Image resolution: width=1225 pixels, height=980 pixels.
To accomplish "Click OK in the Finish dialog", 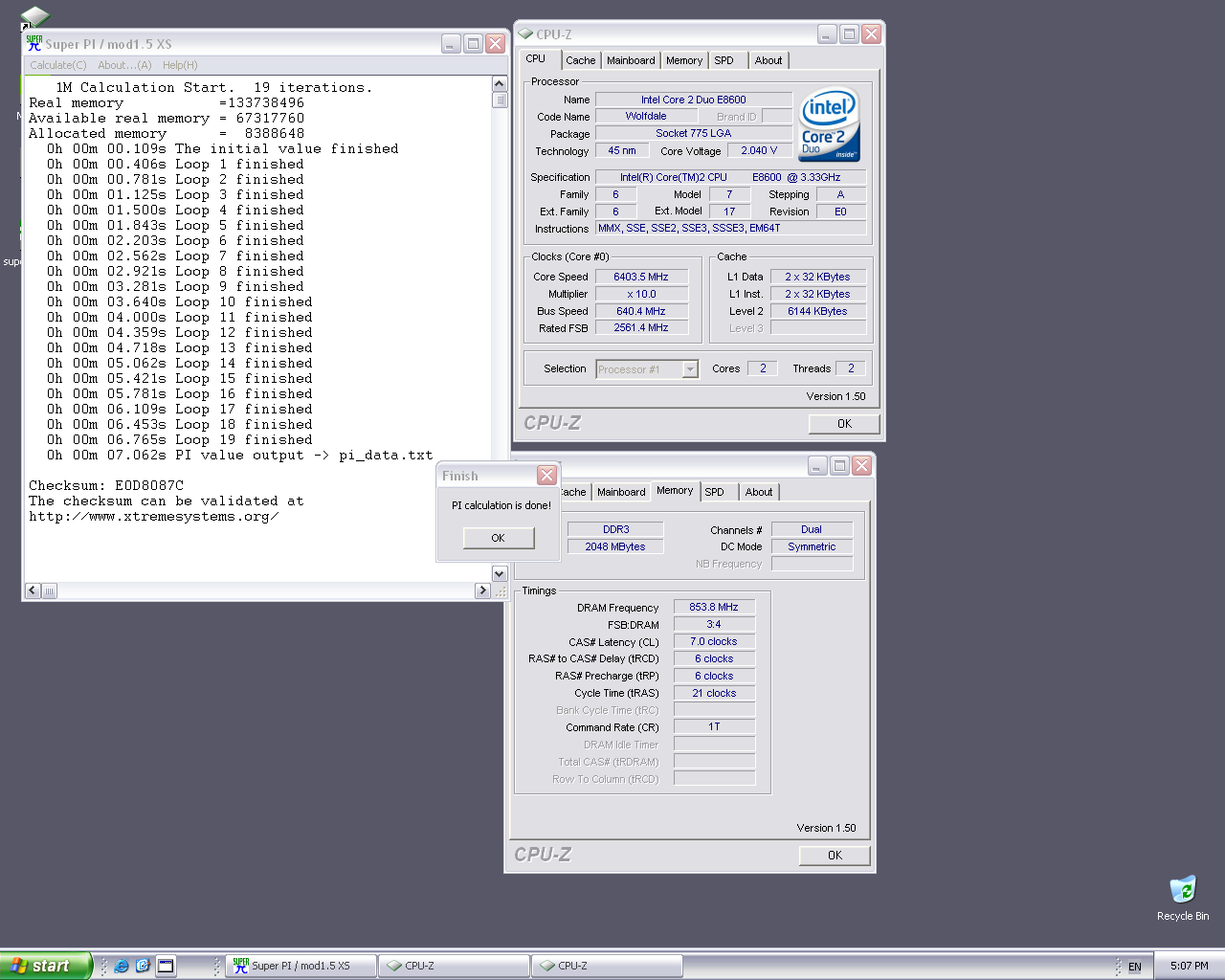I will [x=498, y=538].
